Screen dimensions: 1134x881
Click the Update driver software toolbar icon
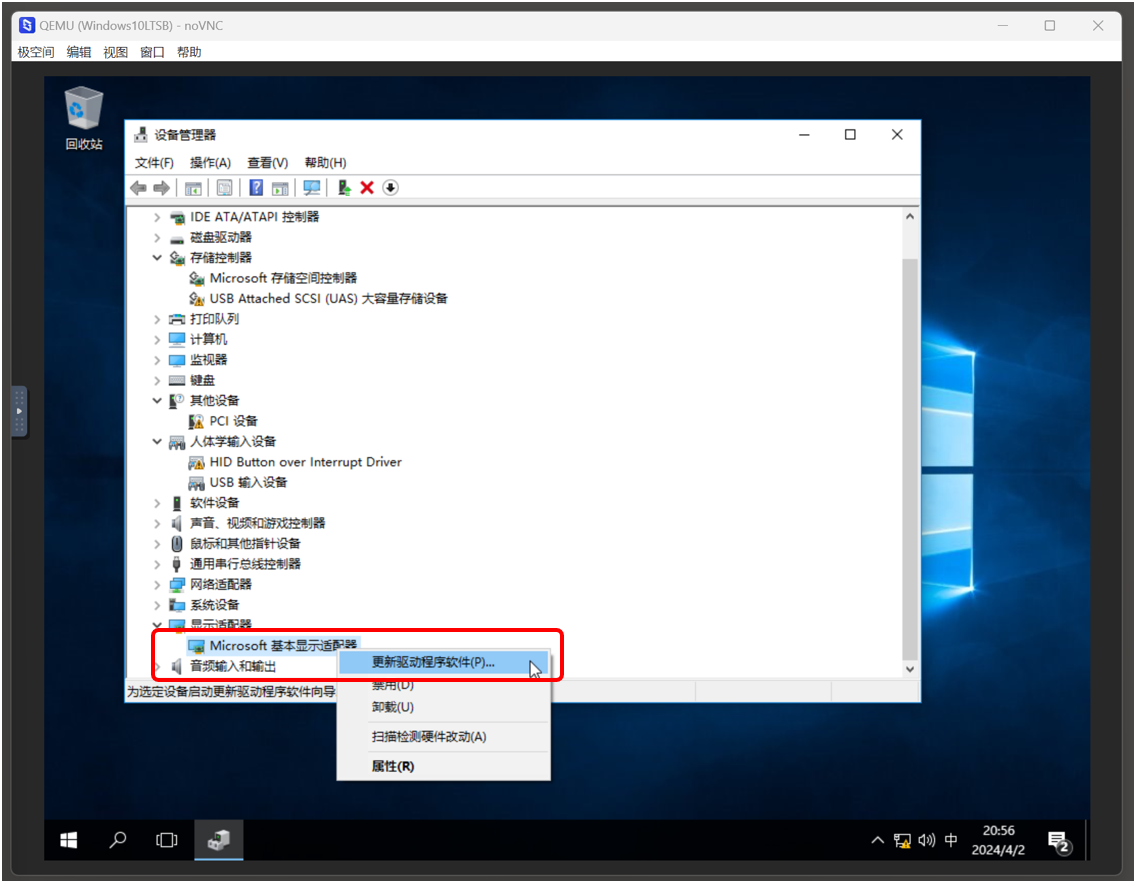[x=343, y=187]
